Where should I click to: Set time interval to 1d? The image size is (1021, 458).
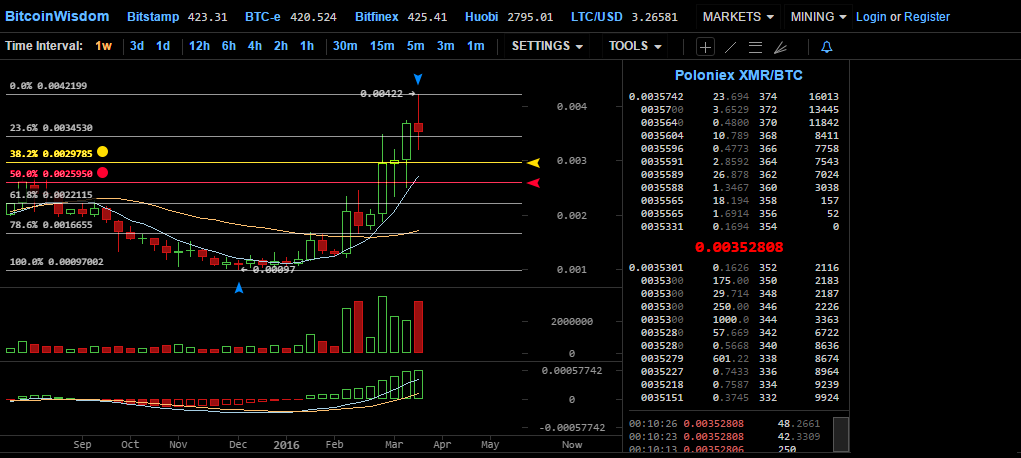click(x=163, y=46)
